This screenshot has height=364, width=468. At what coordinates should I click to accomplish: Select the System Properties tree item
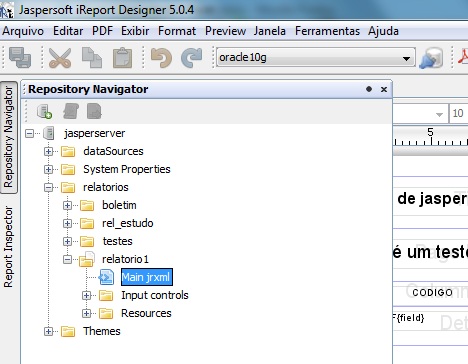(127, 169)
